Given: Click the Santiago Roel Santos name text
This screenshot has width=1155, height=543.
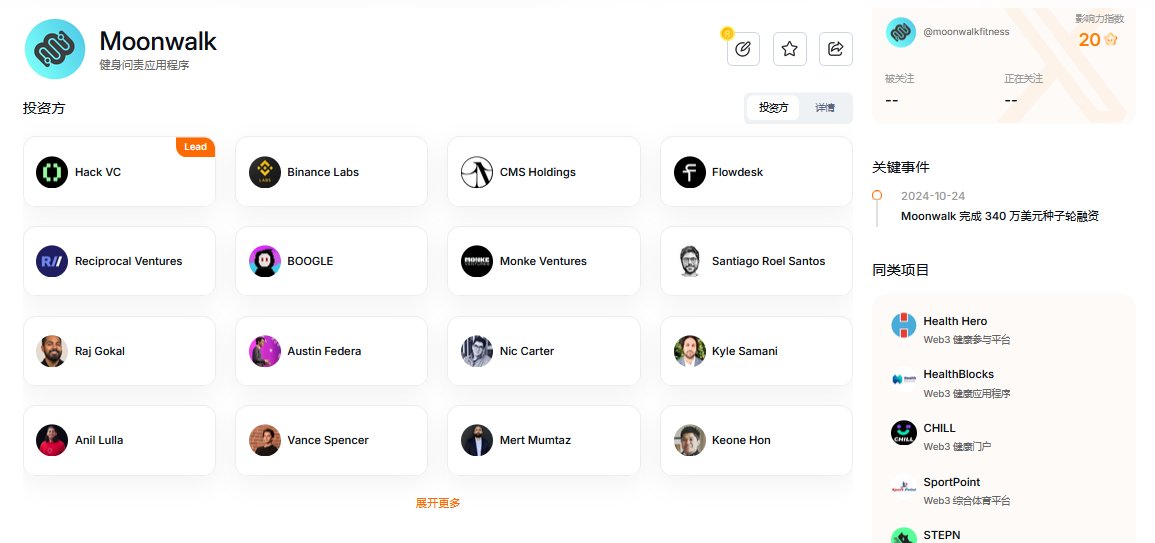Looking at the screenshot, I should click(x=768, y=261).
